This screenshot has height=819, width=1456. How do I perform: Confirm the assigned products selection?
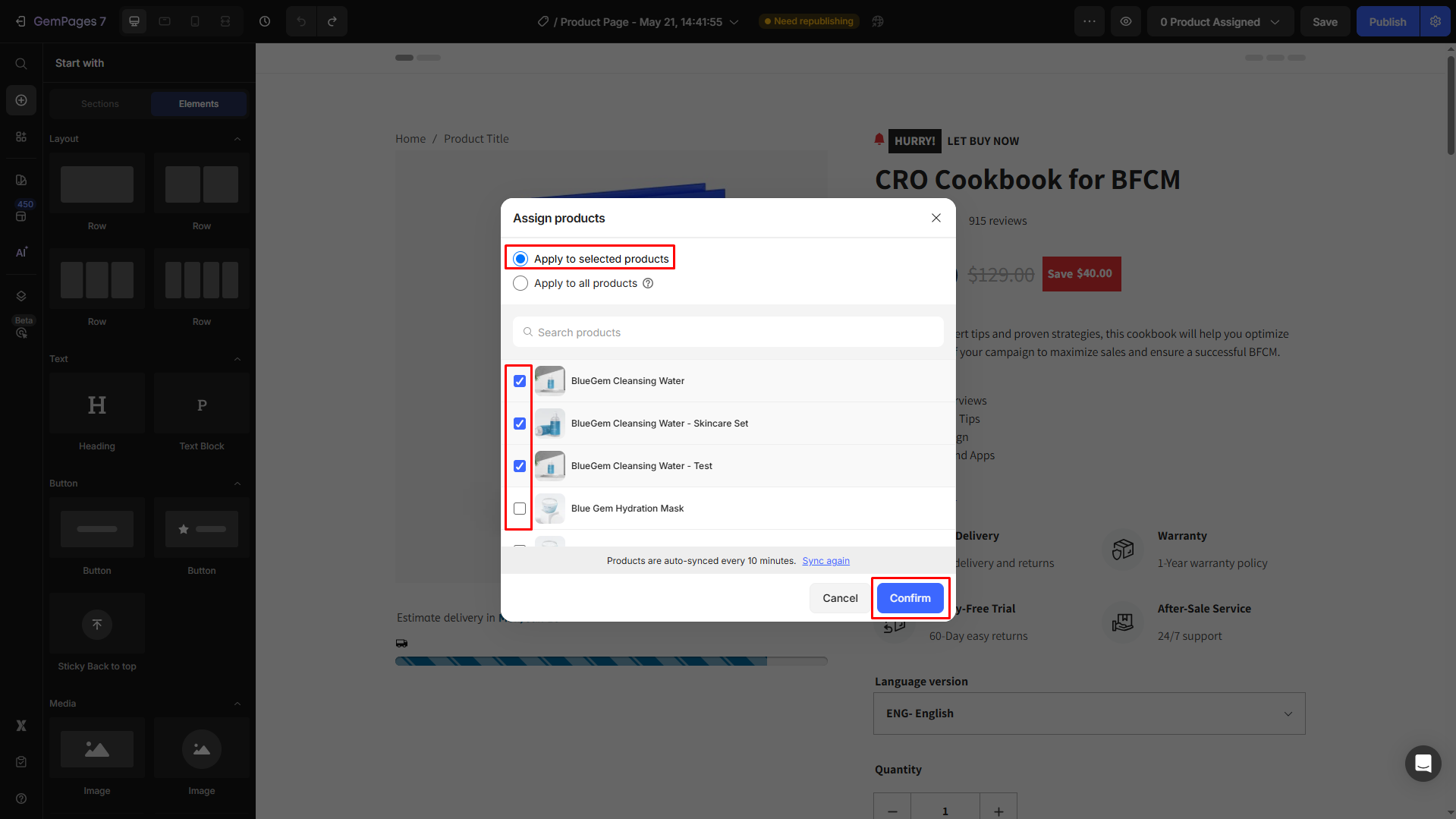tap(909, 598)
